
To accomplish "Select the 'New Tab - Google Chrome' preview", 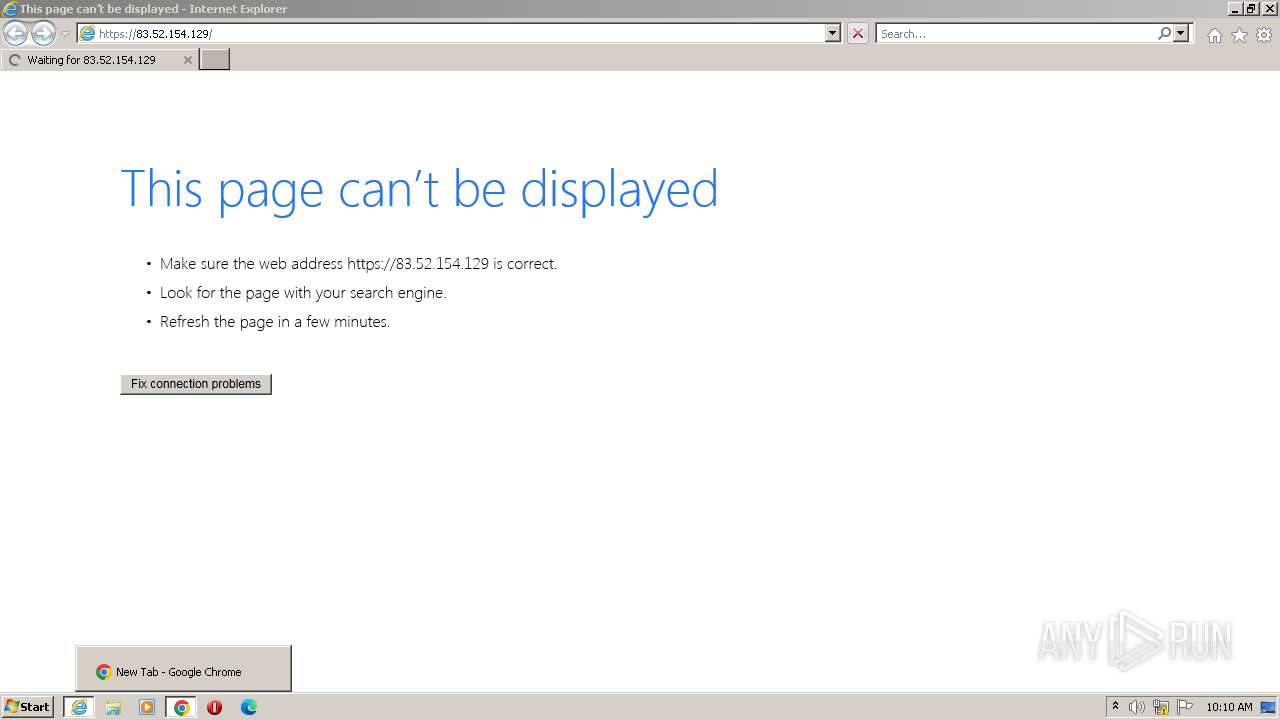I will click(x=183, y=669).
